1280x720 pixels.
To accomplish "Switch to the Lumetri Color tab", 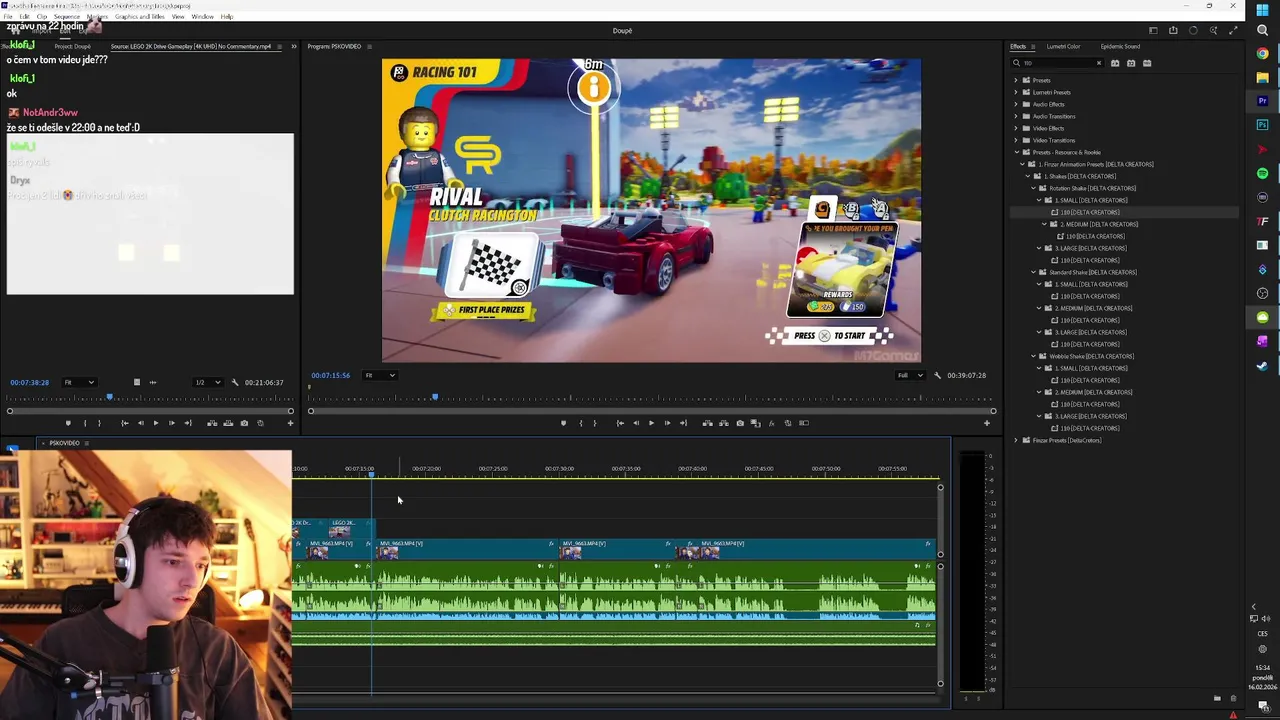I will [1063, 46].
